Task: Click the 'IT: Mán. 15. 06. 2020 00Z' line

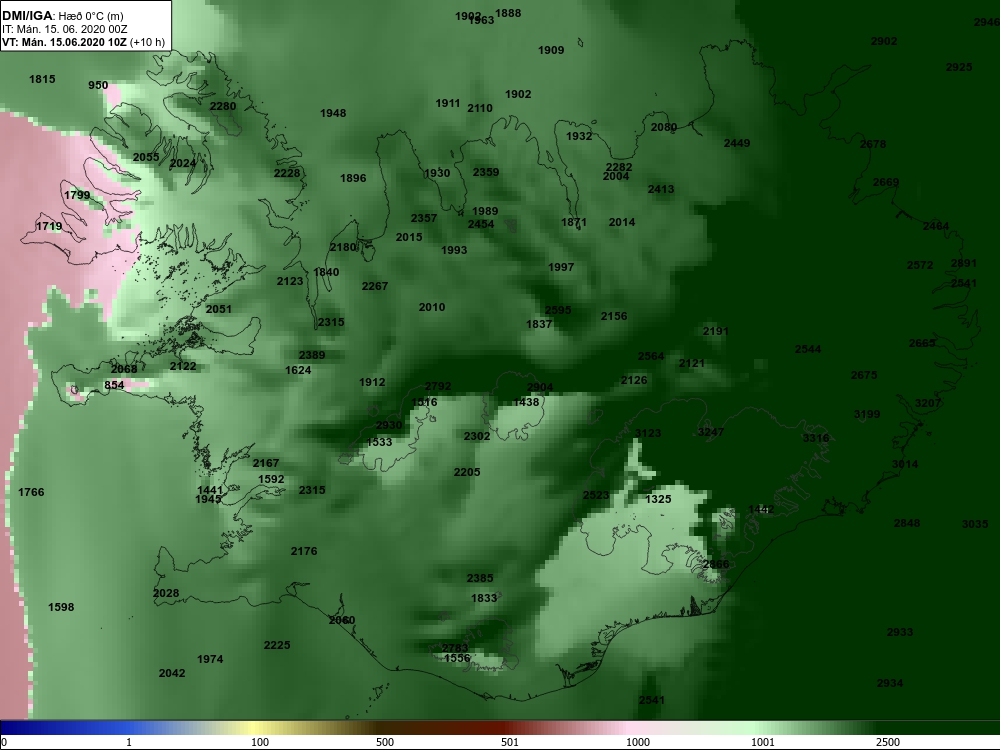Action: click(x=64, y=29)
